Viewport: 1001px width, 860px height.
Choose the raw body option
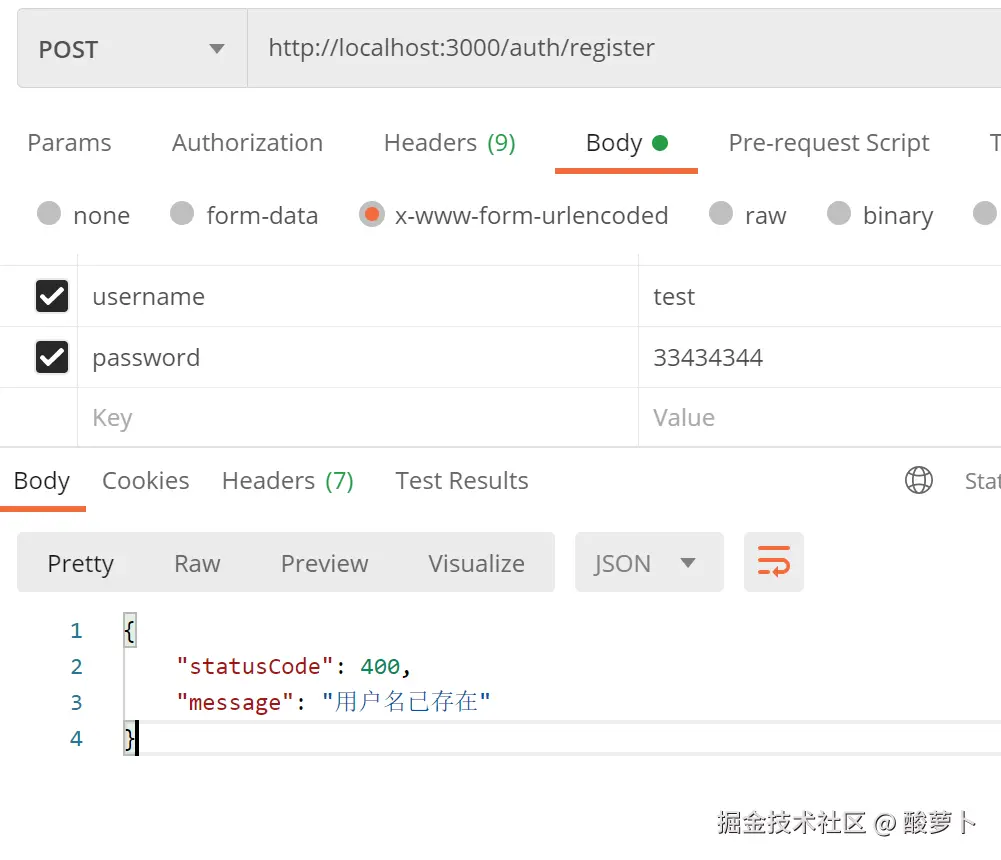721,214
